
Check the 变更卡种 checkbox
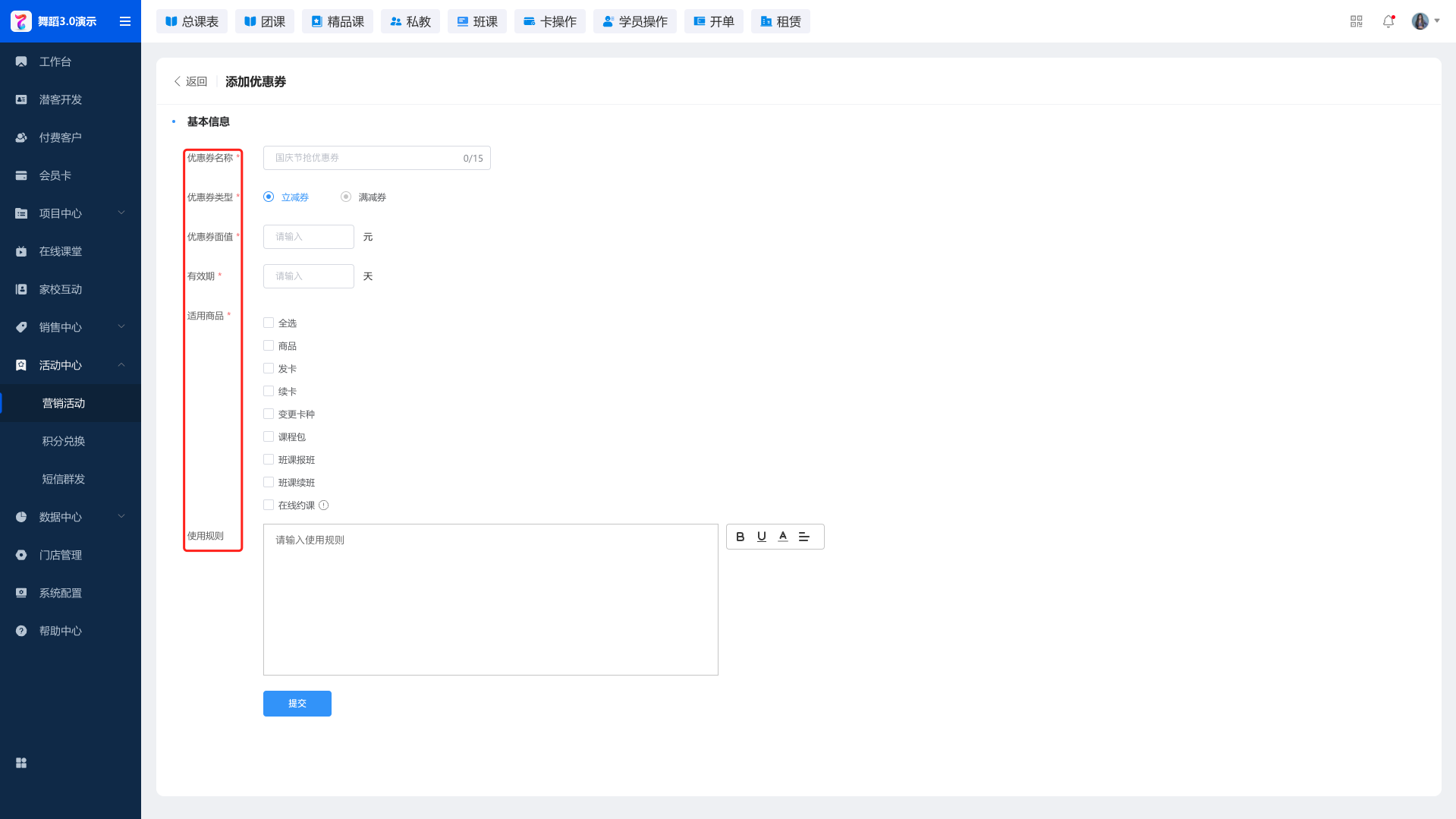[269, 414]
